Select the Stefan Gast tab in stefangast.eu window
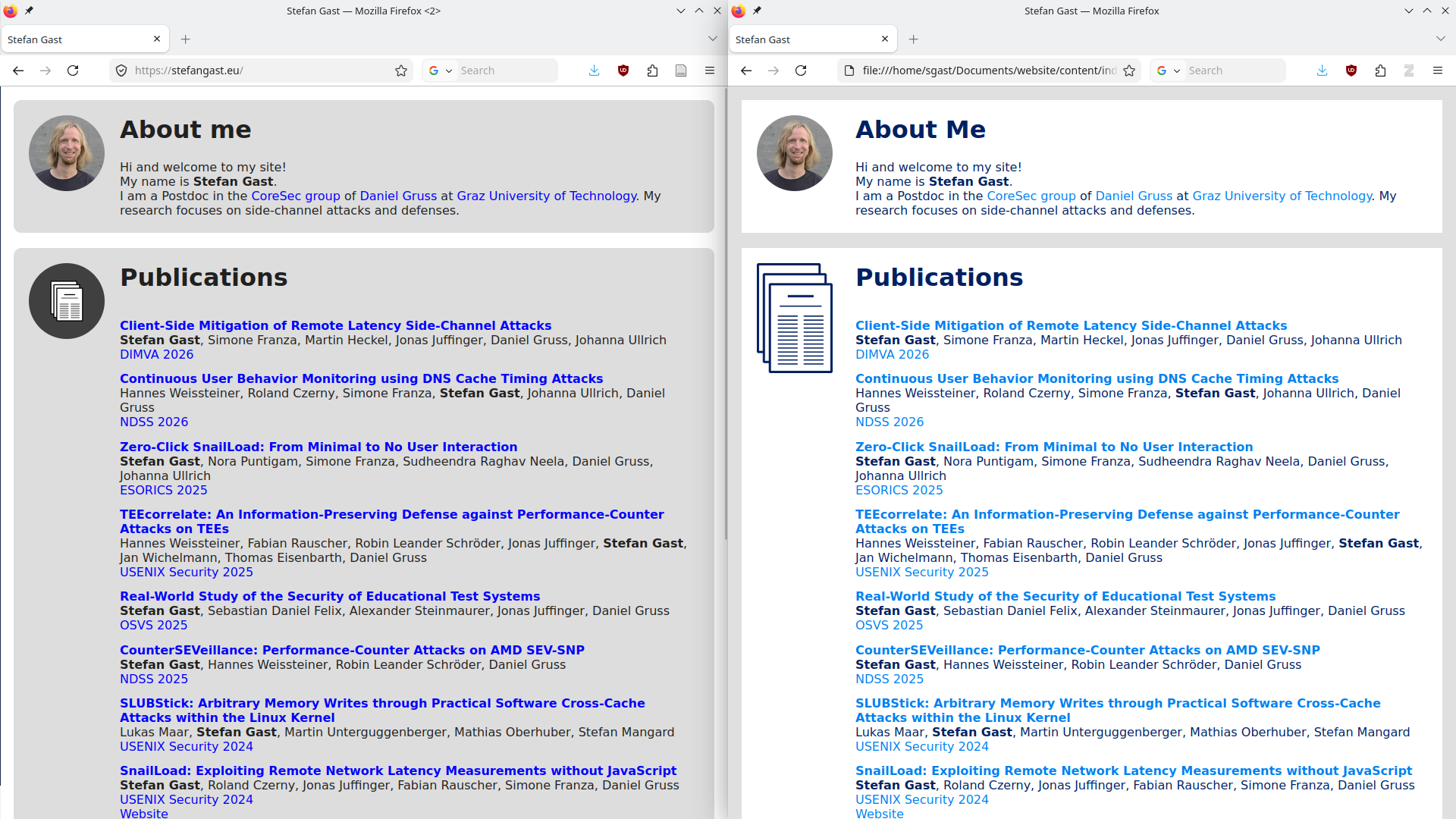Screen dimensions: 1456x819 point(84,39)
